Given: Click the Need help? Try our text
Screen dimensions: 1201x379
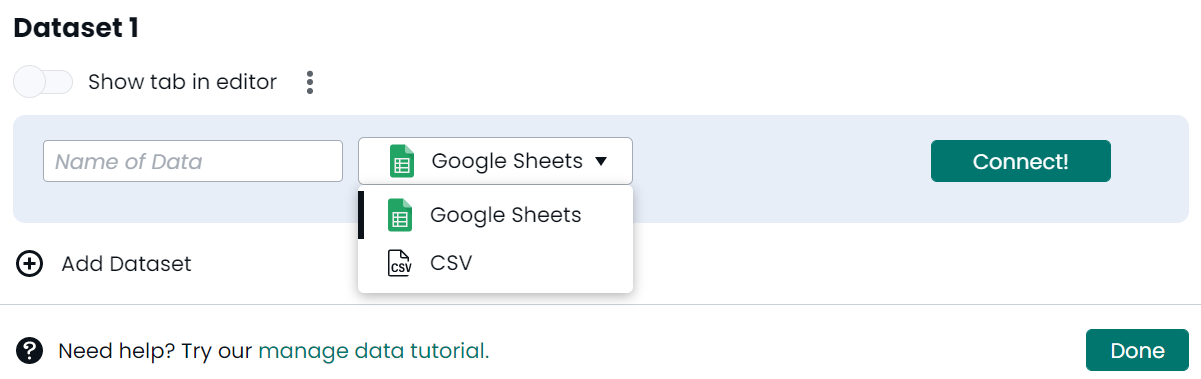Looking at the screenshot, I should (155, 350).
